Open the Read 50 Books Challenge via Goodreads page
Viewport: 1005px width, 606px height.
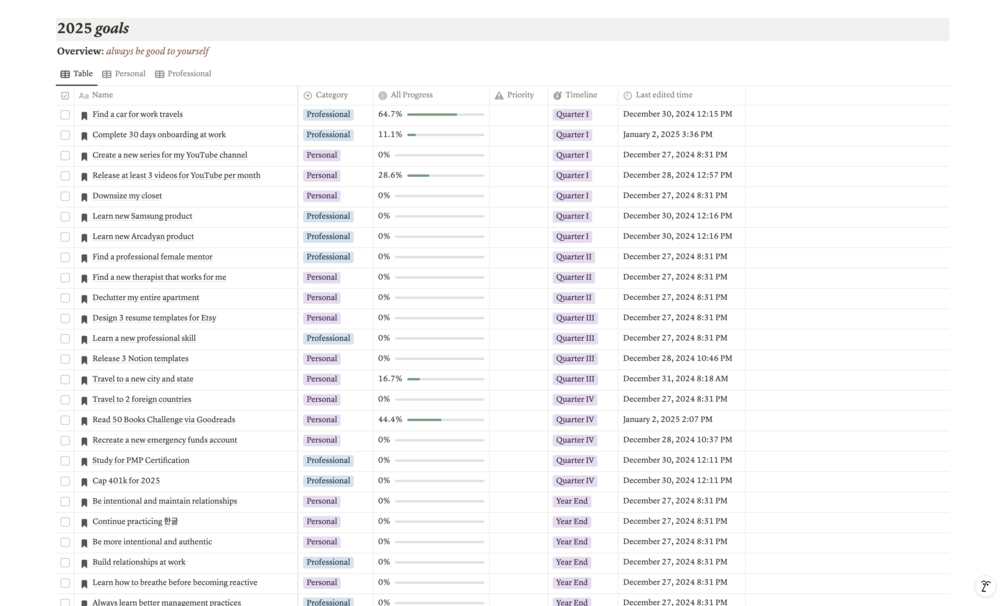pos(163,420)
